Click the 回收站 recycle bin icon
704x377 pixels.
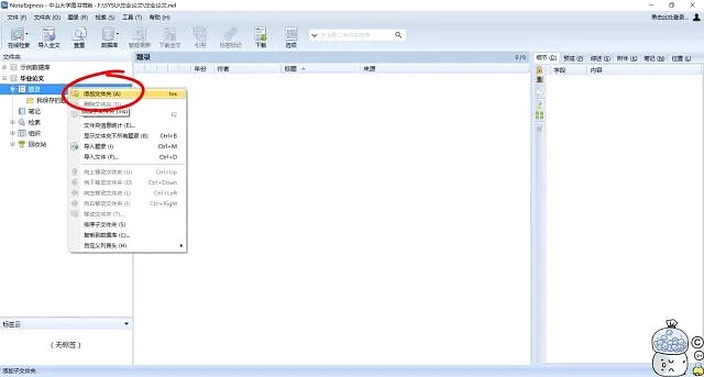(22, 144)
